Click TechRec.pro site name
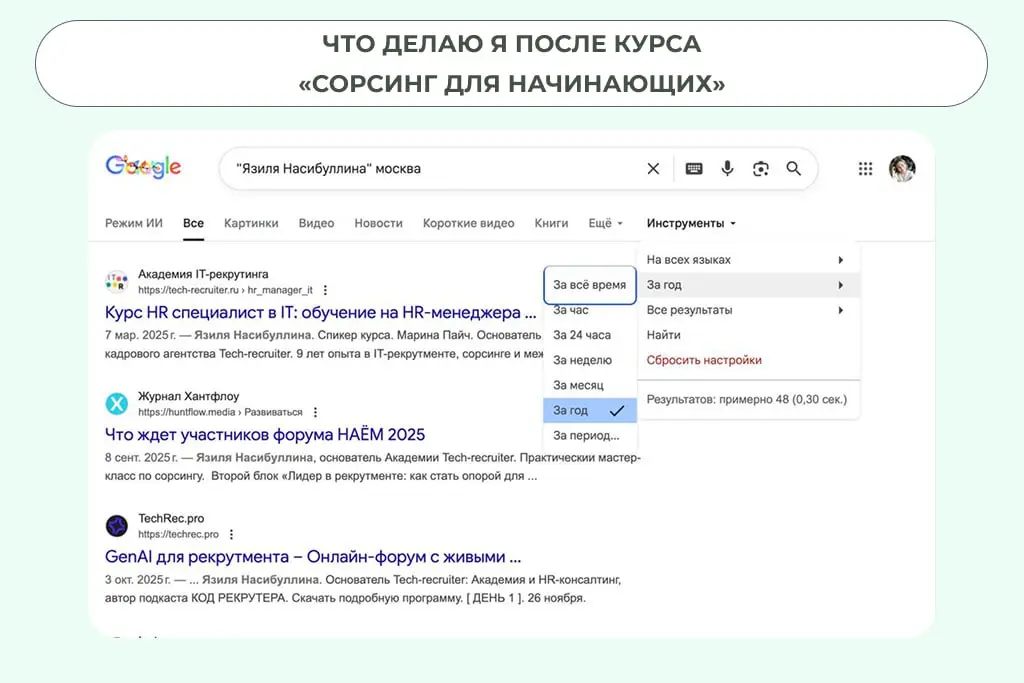Image resolution: width=1024 pixels, height=683 pixels. click(171, 518)
